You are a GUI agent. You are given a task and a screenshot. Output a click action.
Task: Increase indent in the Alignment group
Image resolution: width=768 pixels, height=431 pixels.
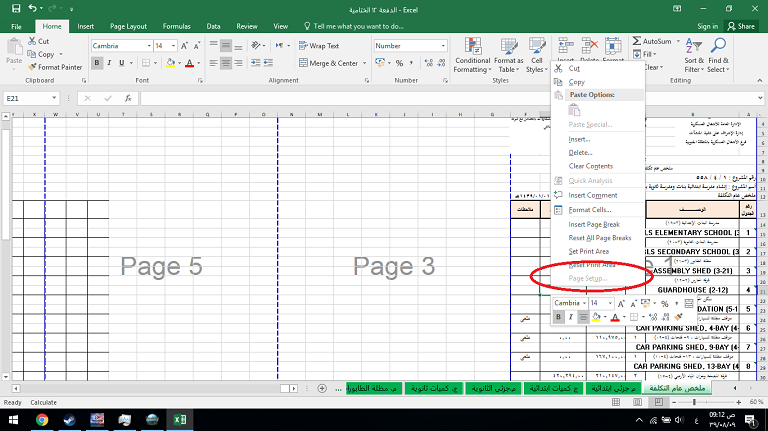(268, 63)
